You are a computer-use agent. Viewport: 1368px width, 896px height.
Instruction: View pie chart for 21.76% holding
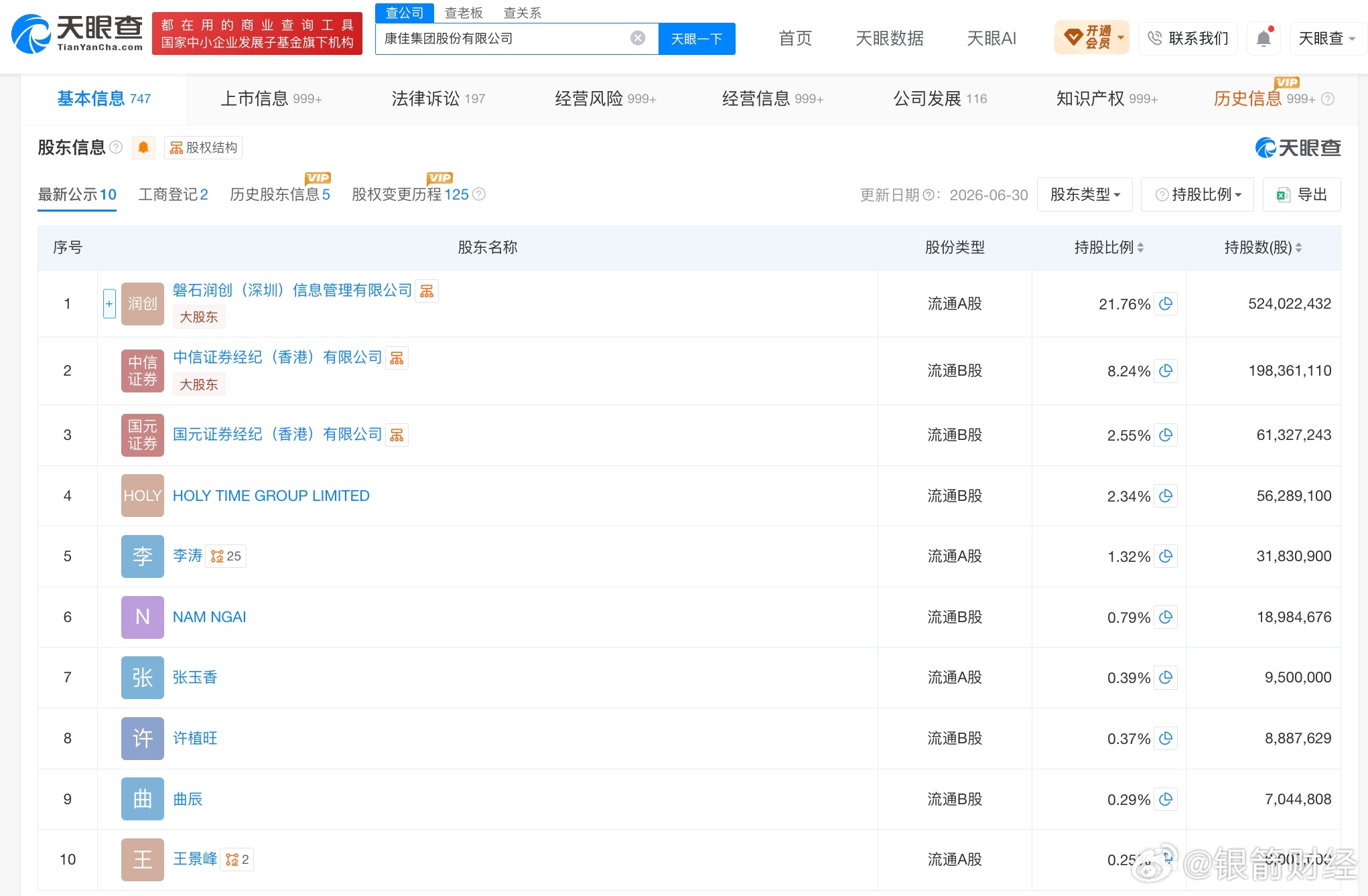1166,304
